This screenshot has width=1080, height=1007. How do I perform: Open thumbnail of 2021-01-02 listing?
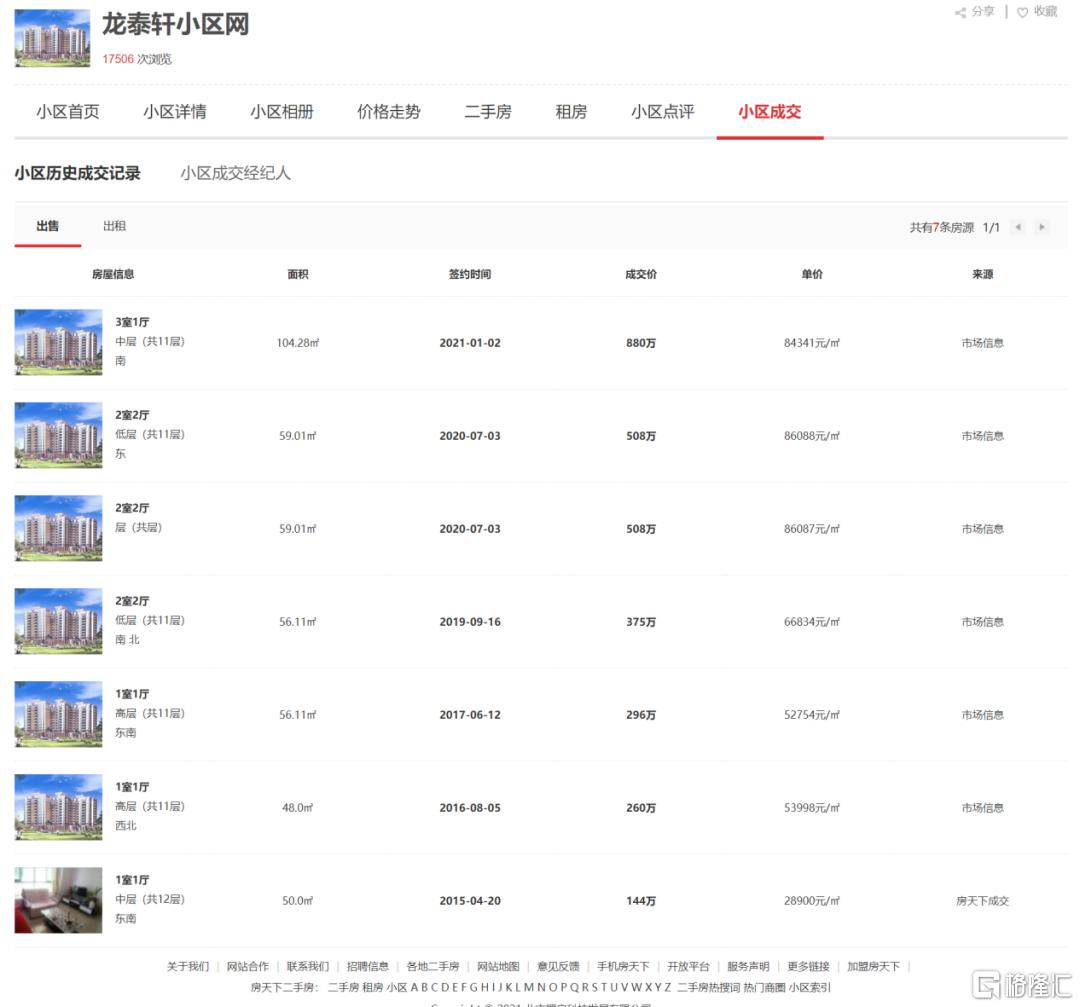58,342
